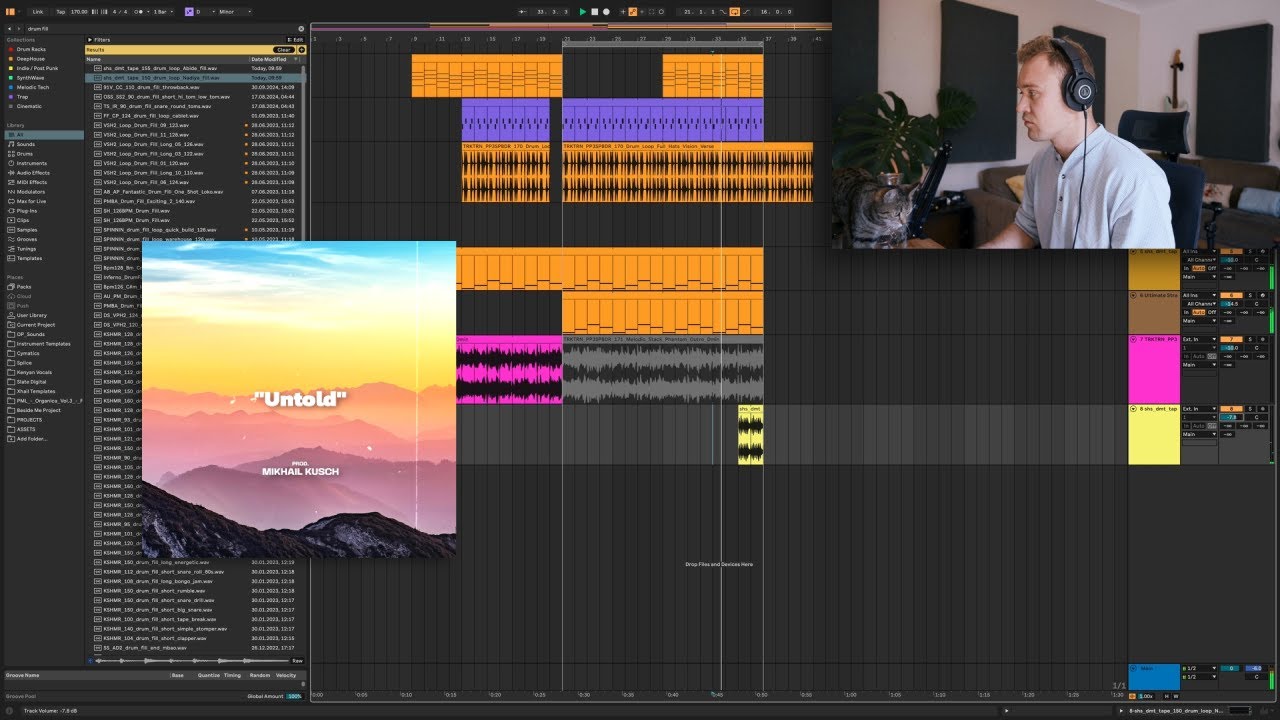
Task: Fold track 8 shs_dmt_tap
Action: [x=1133, y=409]
